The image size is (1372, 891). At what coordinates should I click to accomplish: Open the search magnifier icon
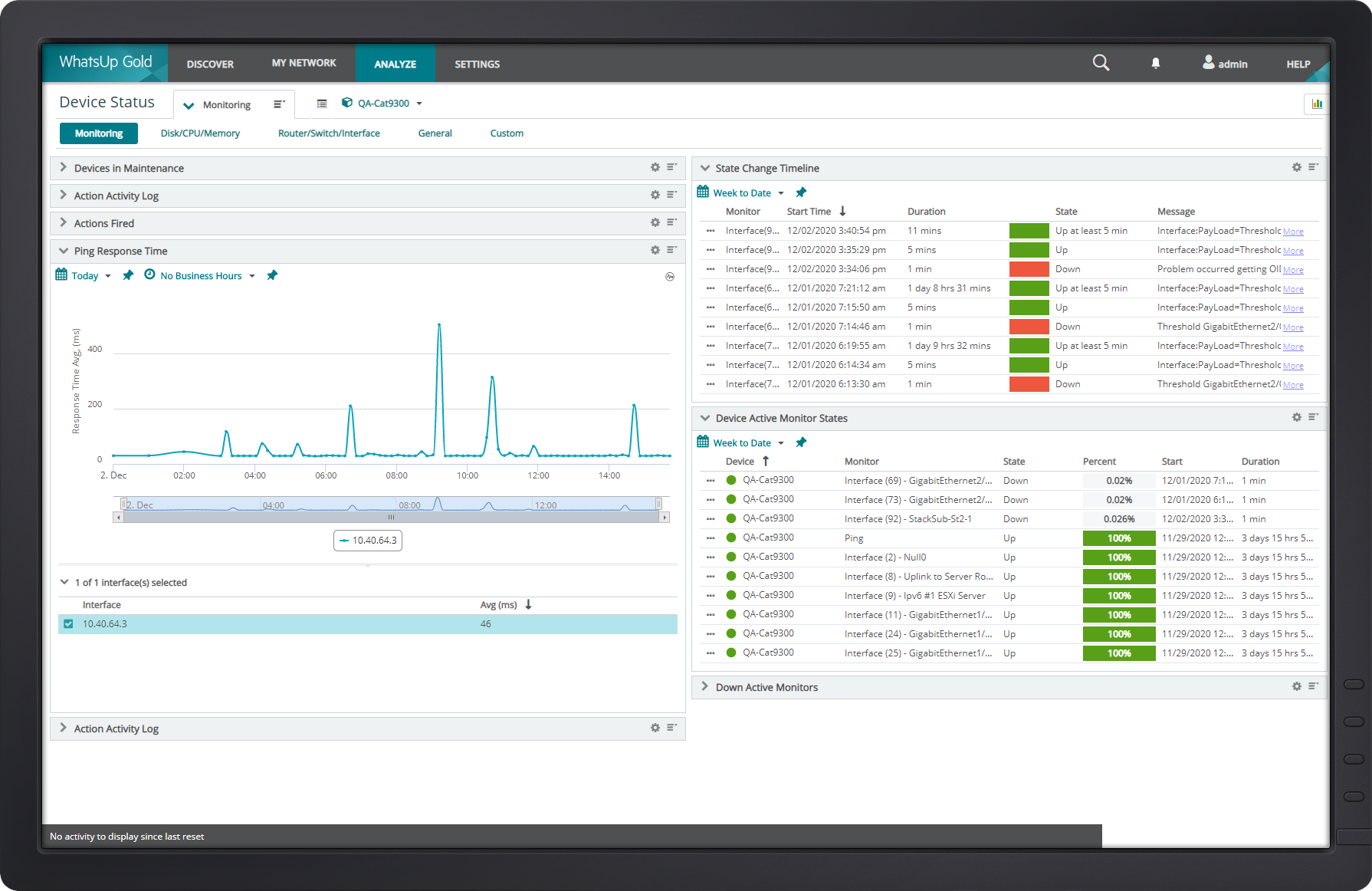[1101, 63]
